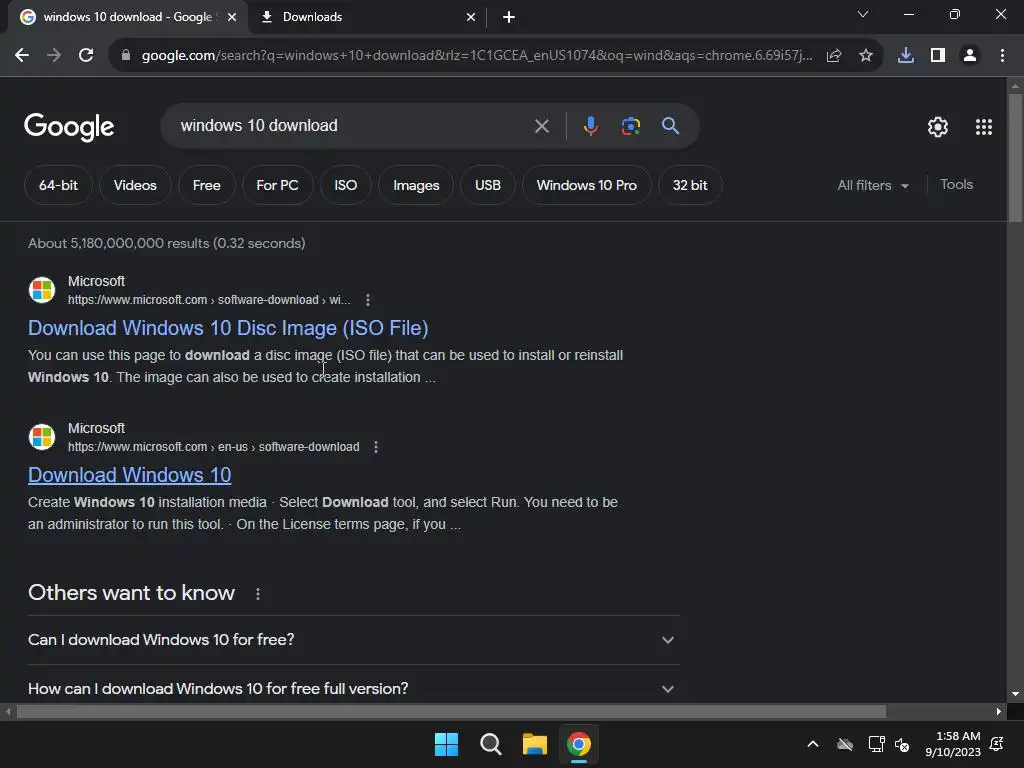The image size is (1024, 768).
Task: Select the For PC filter chip
Action: (278, 185)
